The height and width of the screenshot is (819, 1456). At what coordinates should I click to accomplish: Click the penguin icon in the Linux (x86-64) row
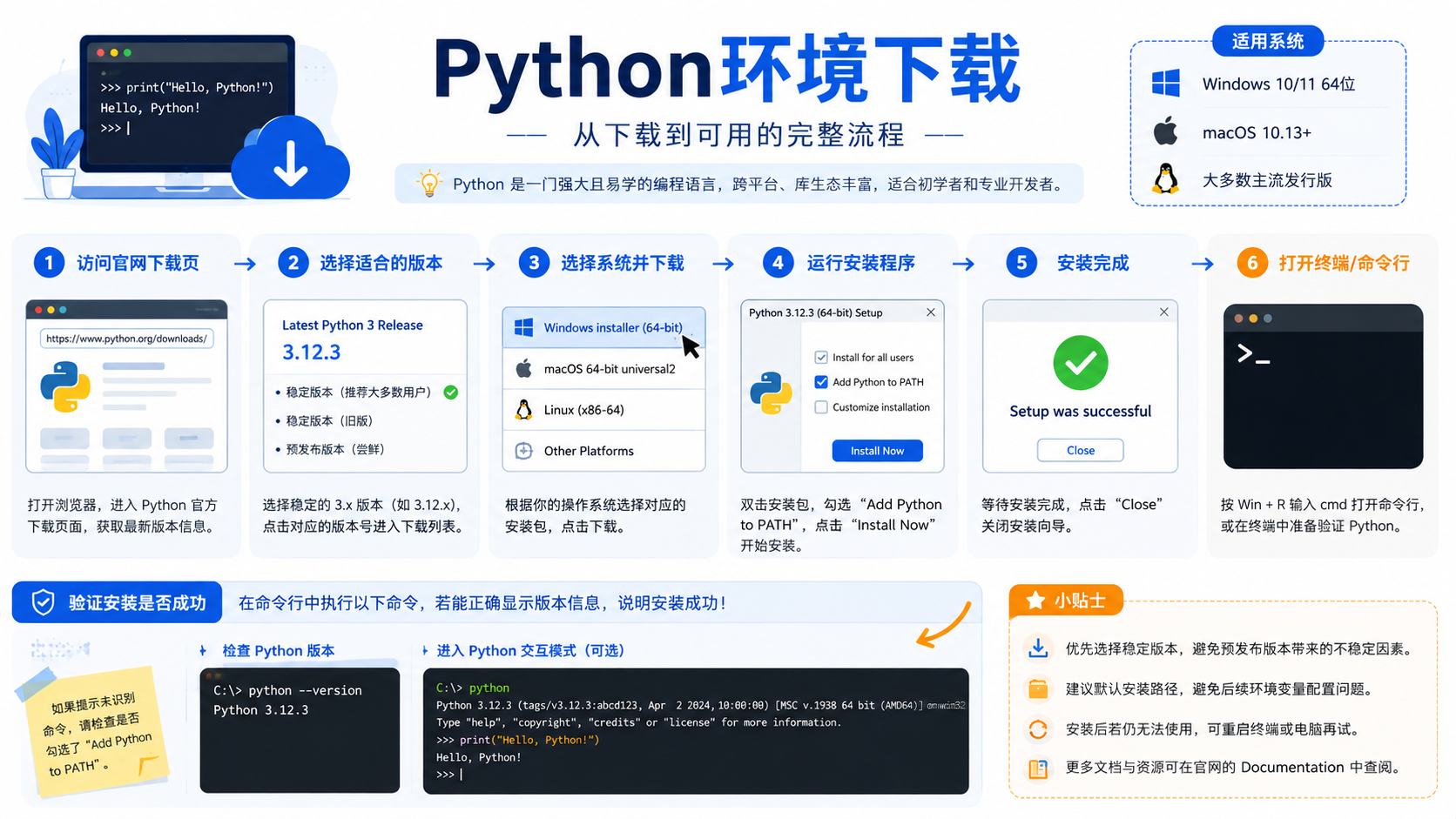click(x=524, y=410)
